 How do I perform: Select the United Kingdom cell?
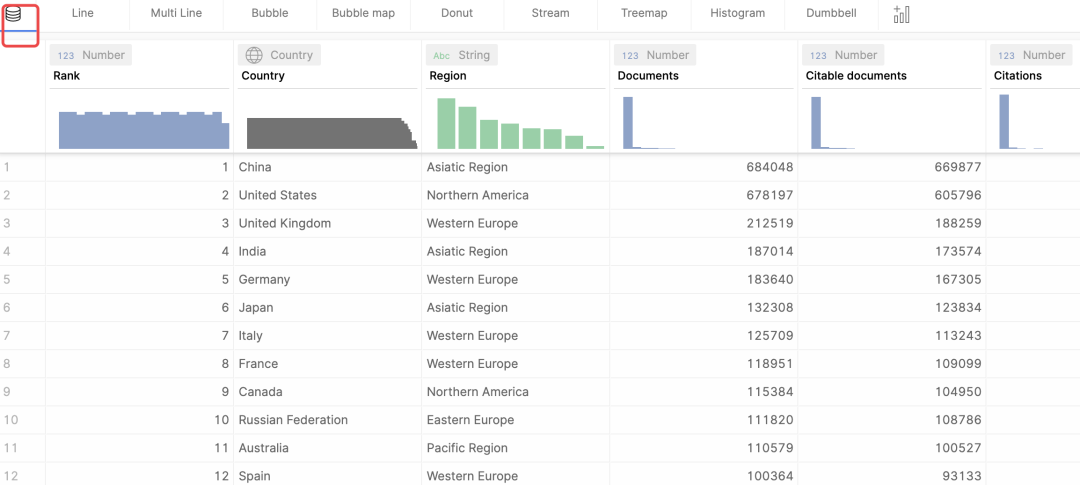327,223
